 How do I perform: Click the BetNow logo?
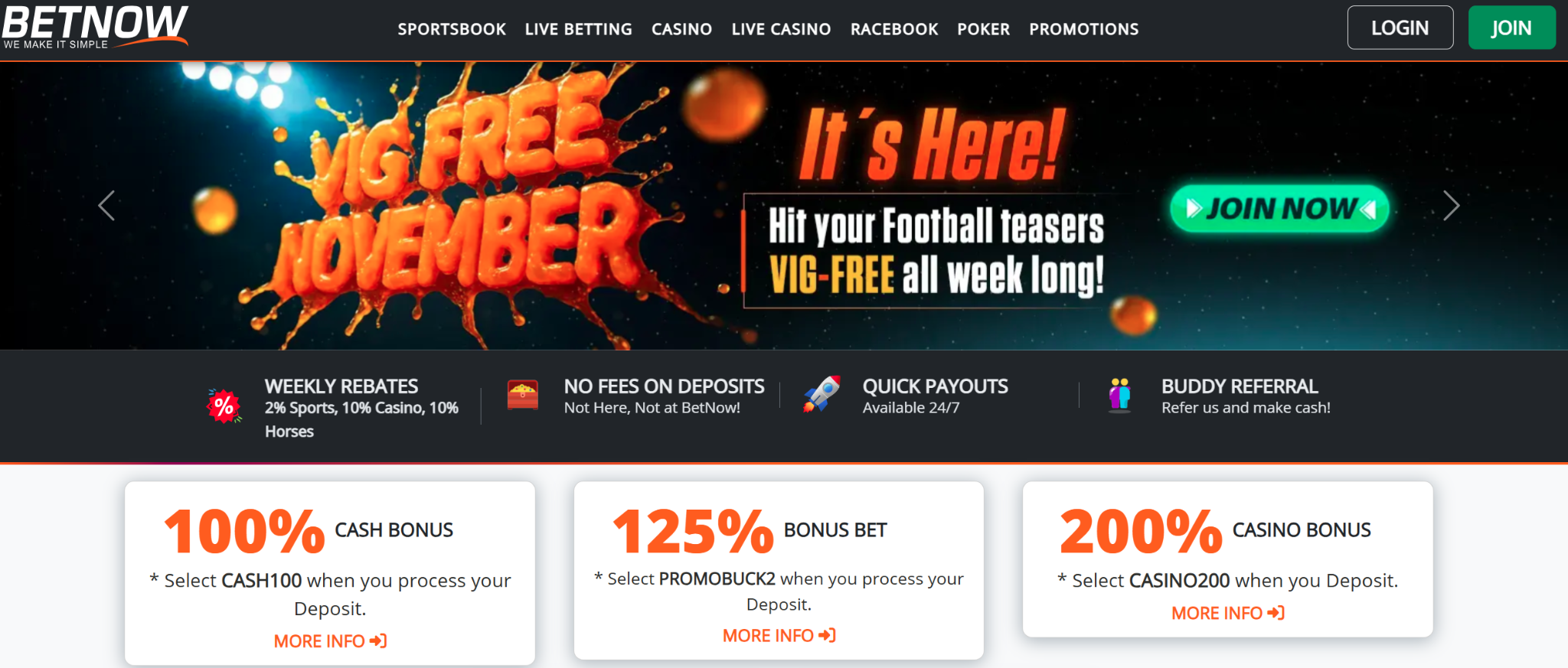(x=95, y=27)
